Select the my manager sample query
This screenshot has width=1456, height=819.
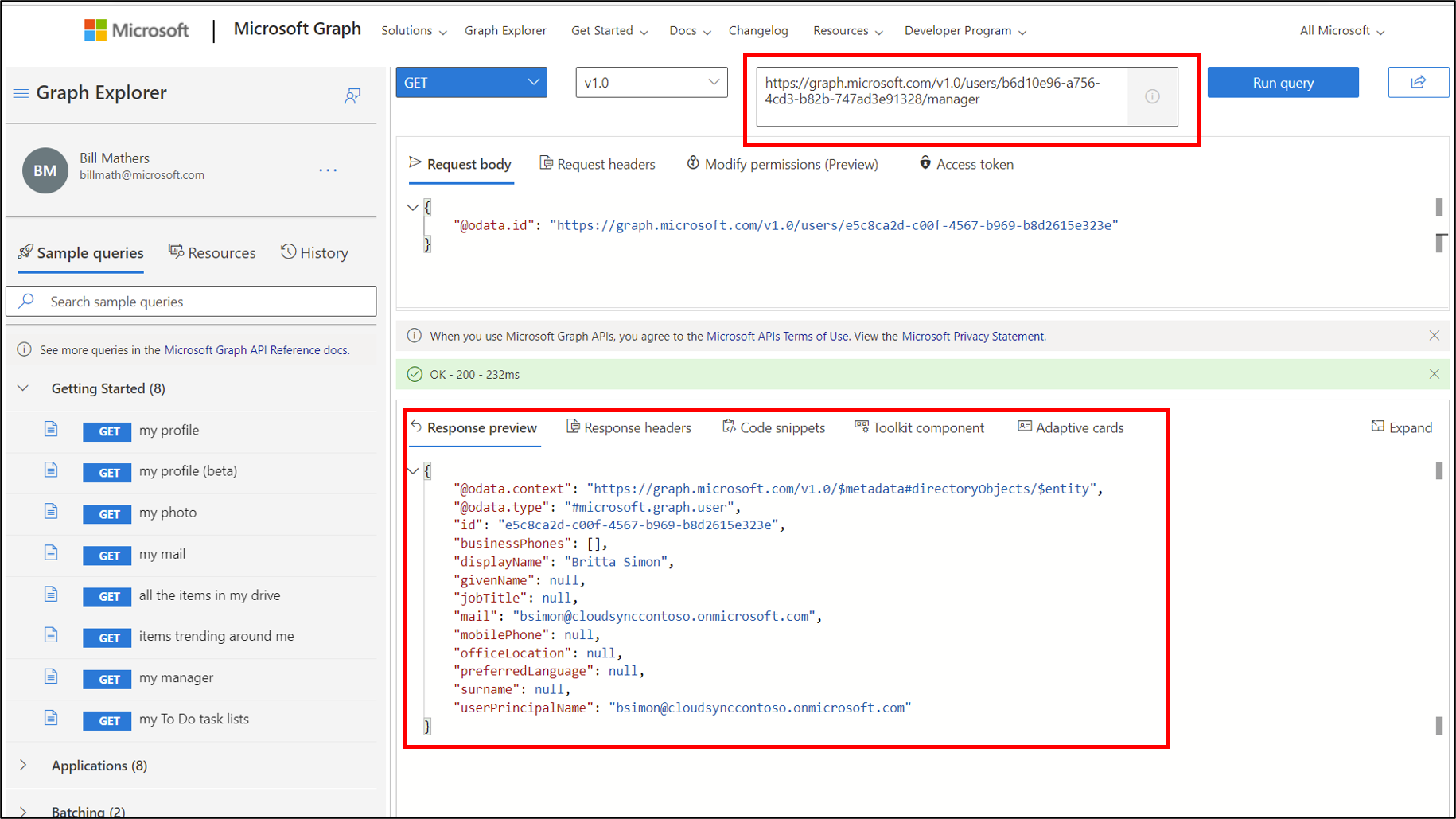pos(176,677)
